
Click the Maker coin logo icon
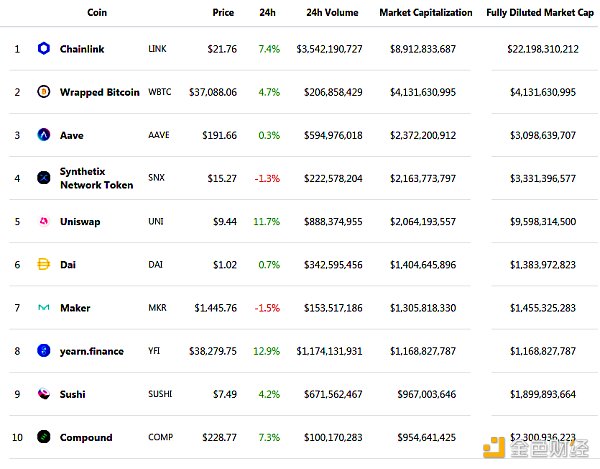(43, 307)
